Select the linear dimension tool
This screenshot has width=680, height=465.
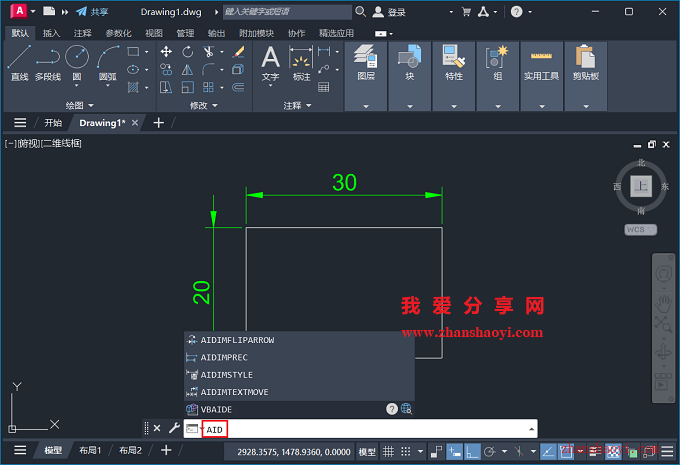click(324, 52)
